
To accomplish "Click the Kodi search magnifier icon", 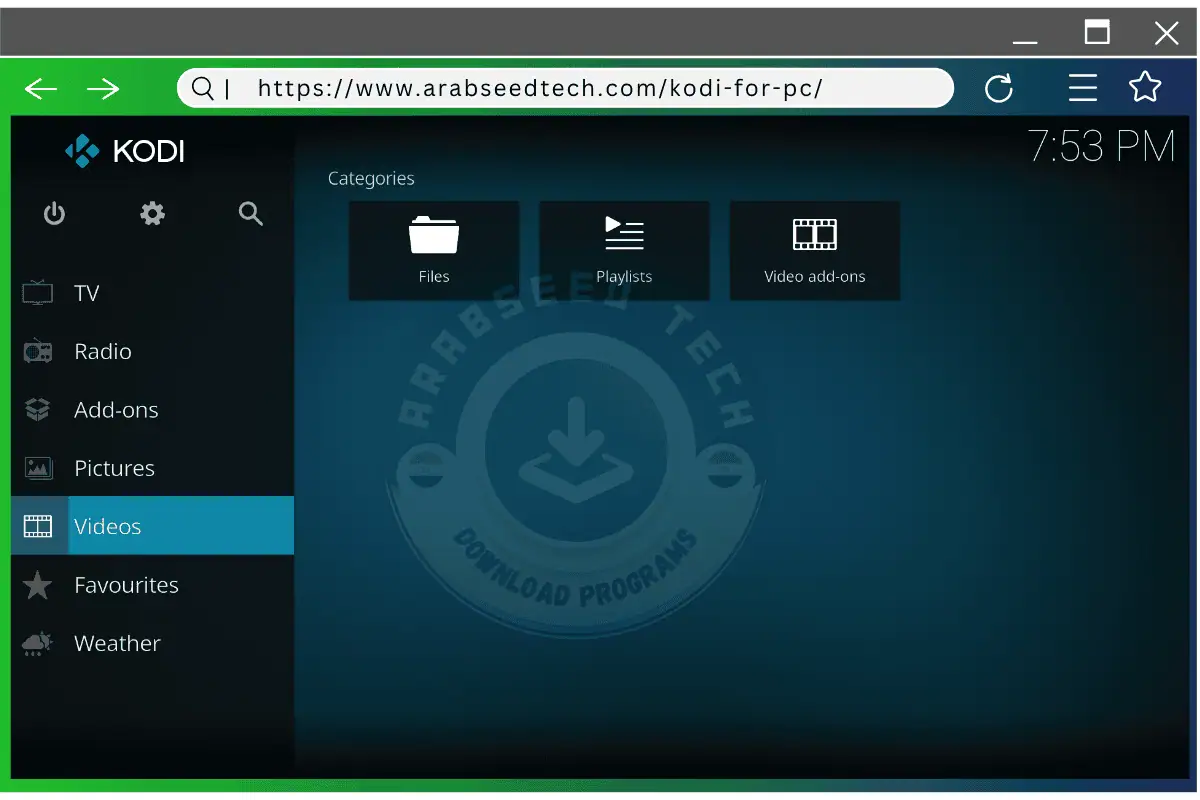I will pos(251,213).
